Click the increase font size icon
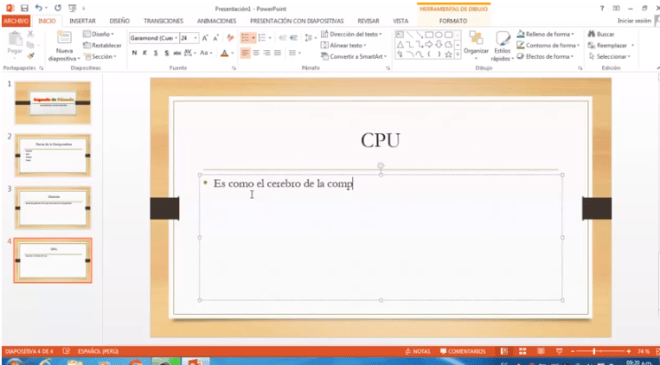The width and height of the screenshot is (660, 365). point(205,38)
